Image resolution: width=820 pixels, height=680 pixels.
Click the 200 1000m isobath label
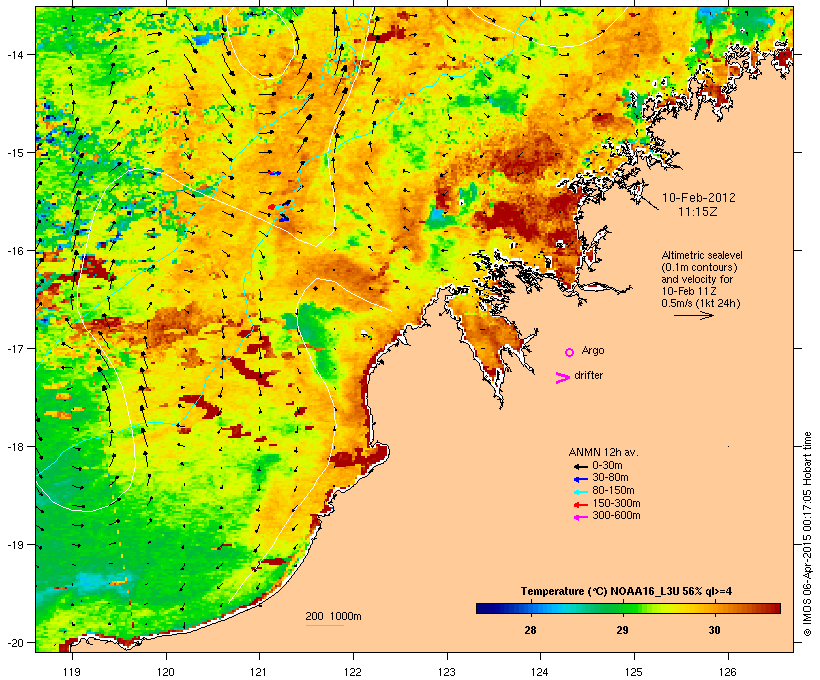coord(333,616)
